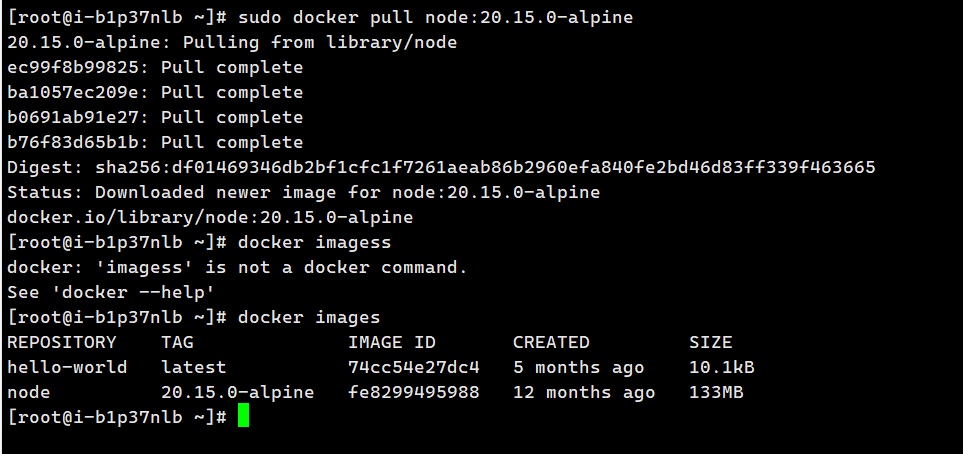Click the green cursor block at the prompt

(x=243, y=417)
